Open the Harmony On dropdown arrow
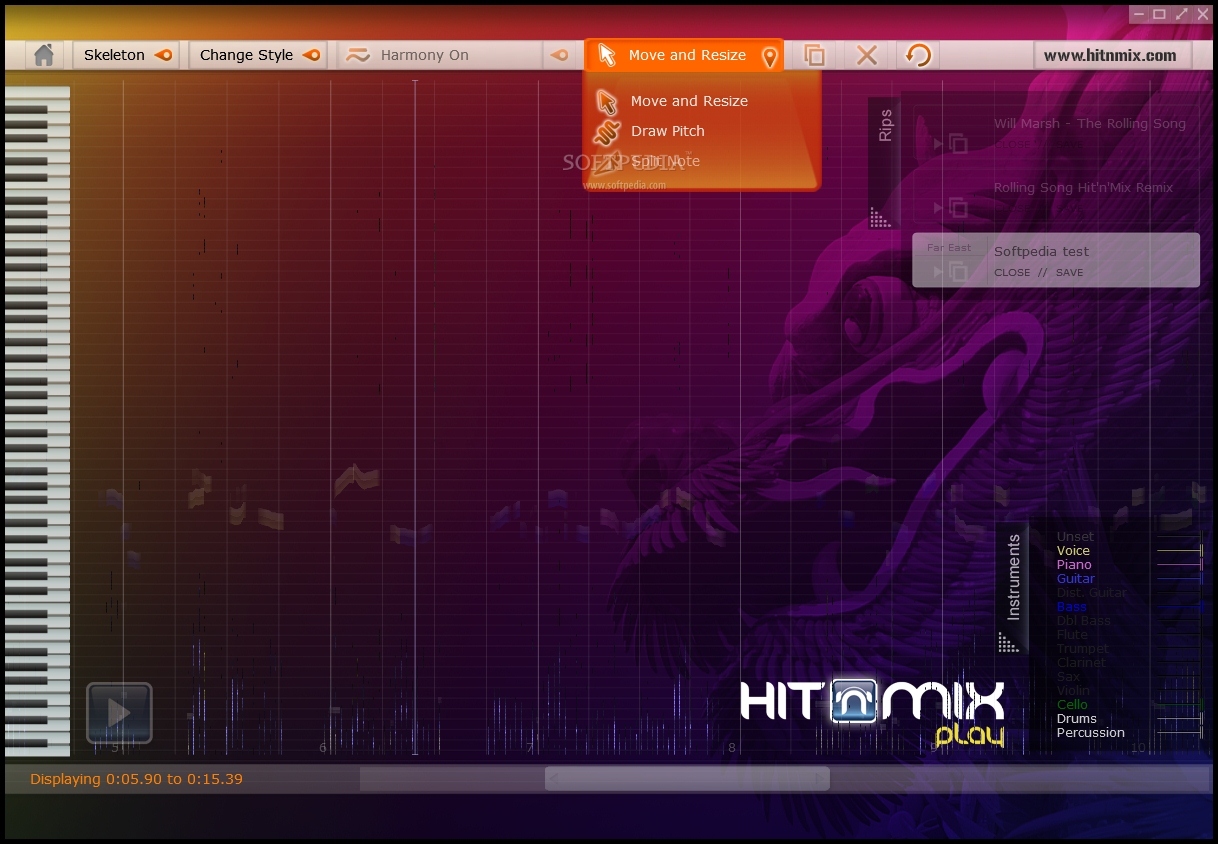 pyautogui.click(x=560, y=55)
